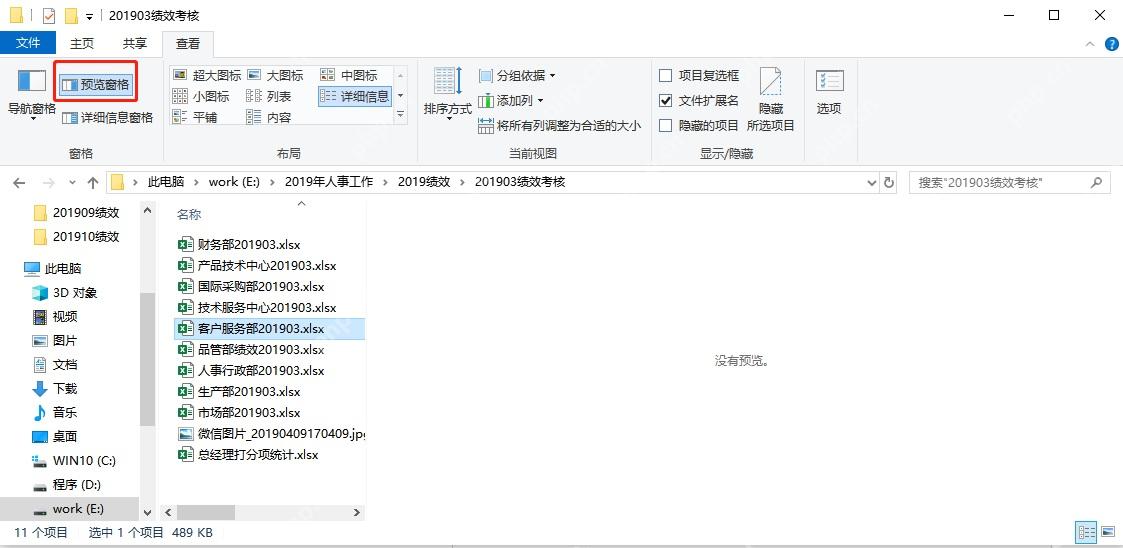Switch to the 共享 ribbon tab
Image resolution: width=1123 pixels, height=548 pixels.
[135, 43]
